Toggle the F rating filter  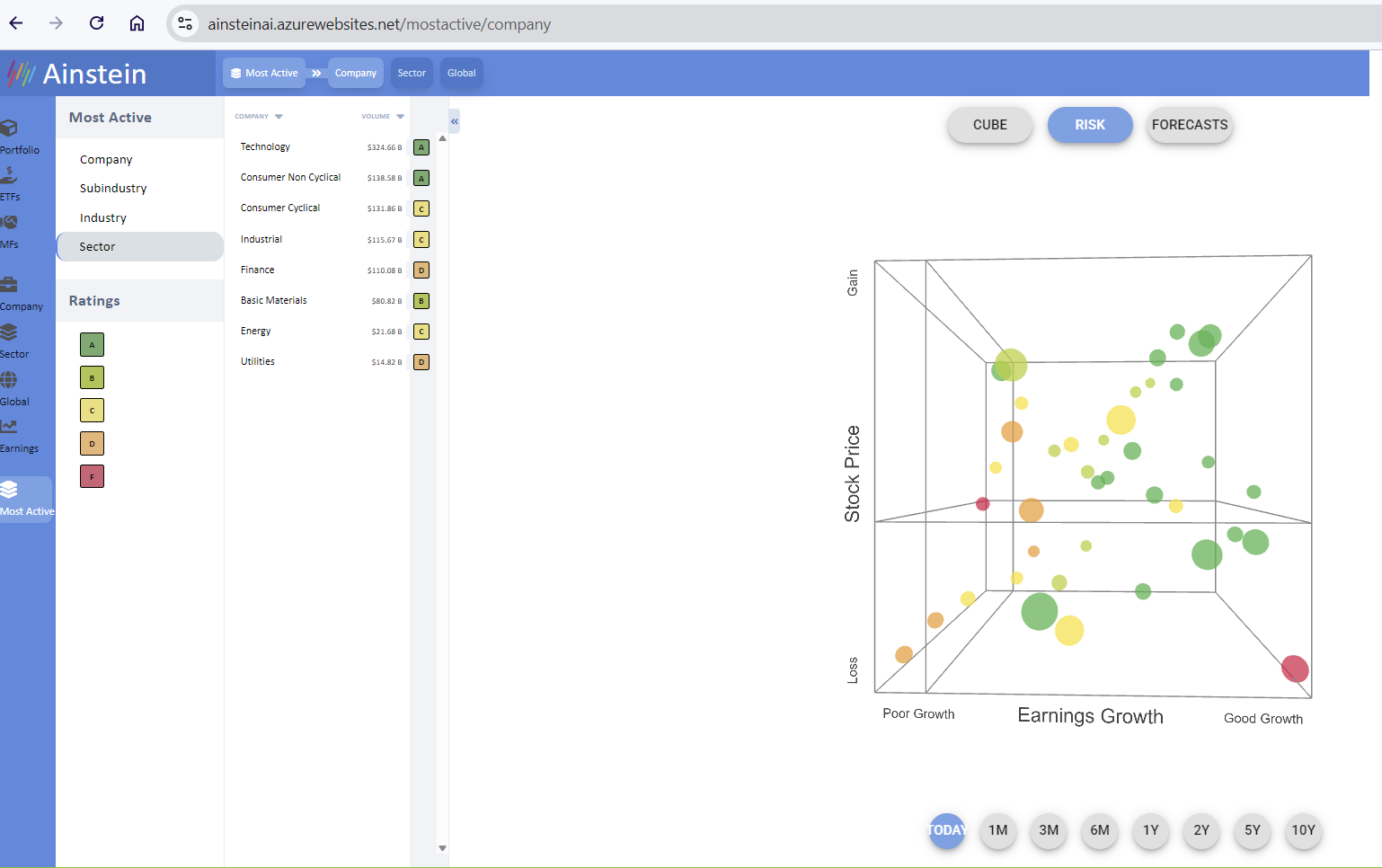92,476
